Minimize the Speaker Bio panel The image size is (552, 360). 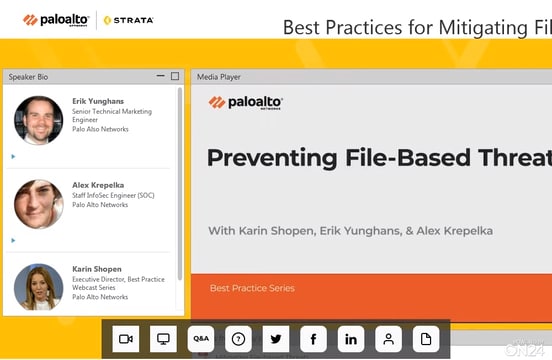click(161, 76)
